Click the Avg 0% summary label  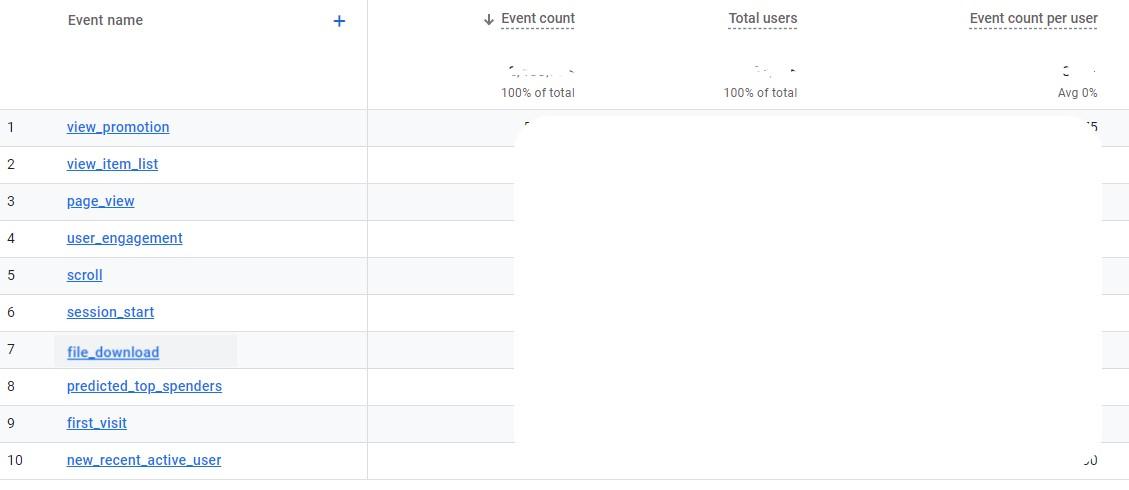1077,93
